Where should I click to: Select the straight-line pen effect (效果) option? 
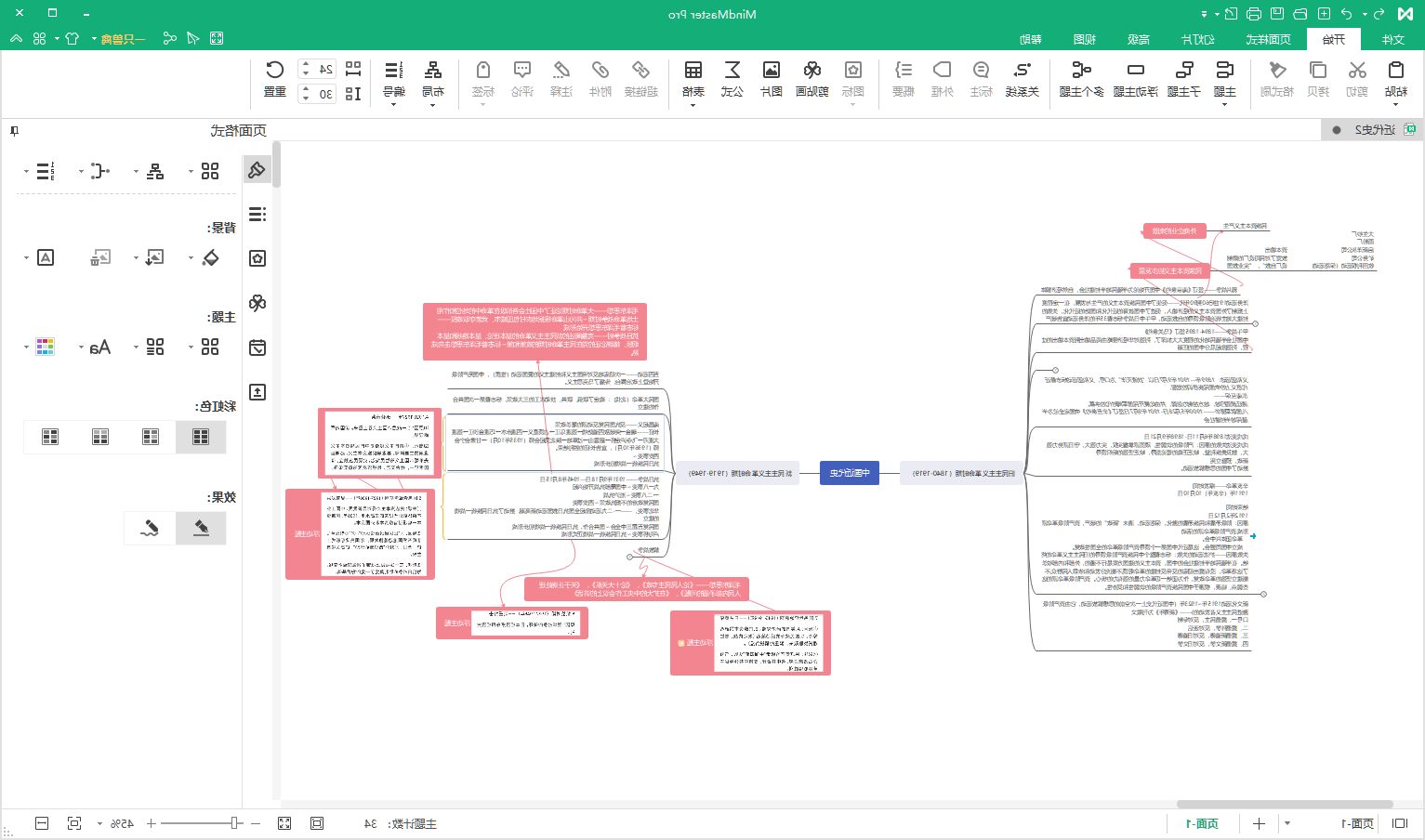201,528
